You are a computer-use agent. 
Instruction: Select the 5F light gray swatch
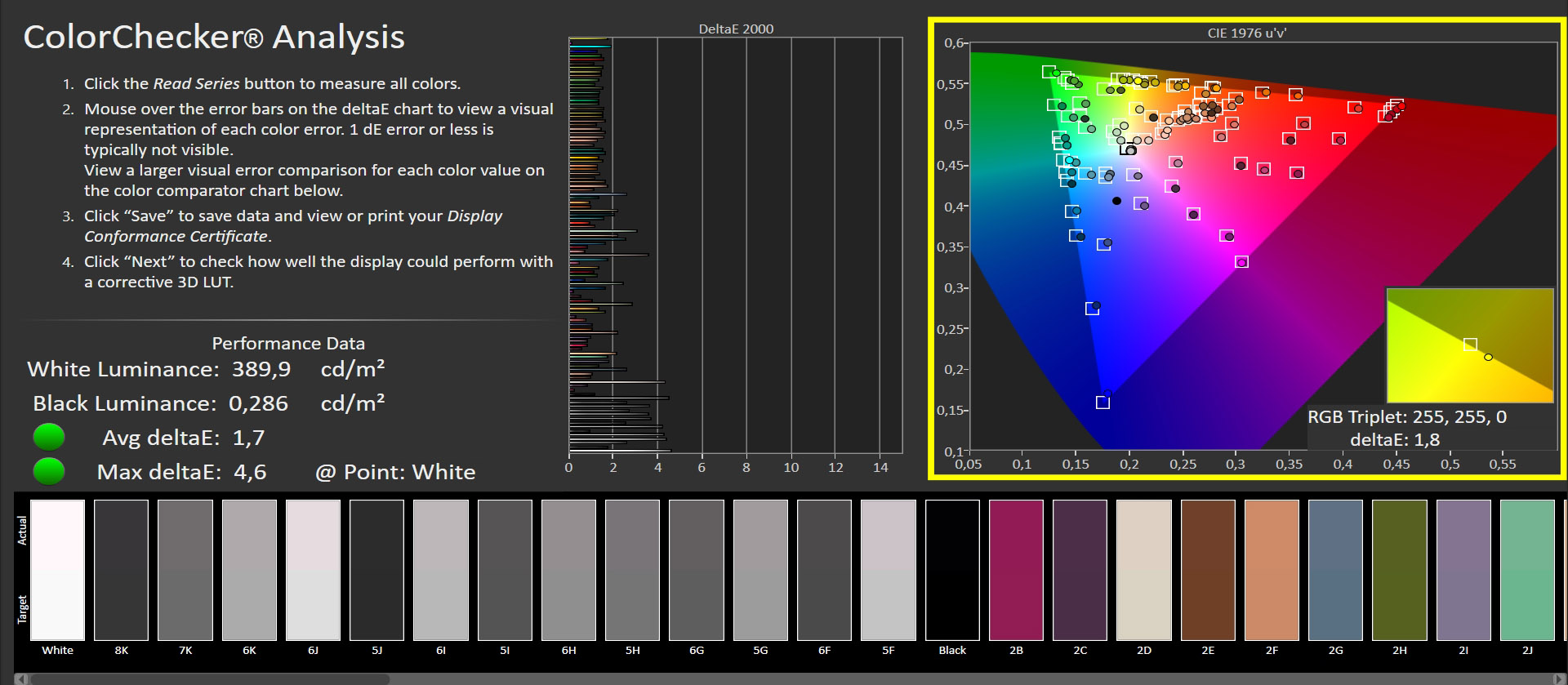tap(889, 570)
